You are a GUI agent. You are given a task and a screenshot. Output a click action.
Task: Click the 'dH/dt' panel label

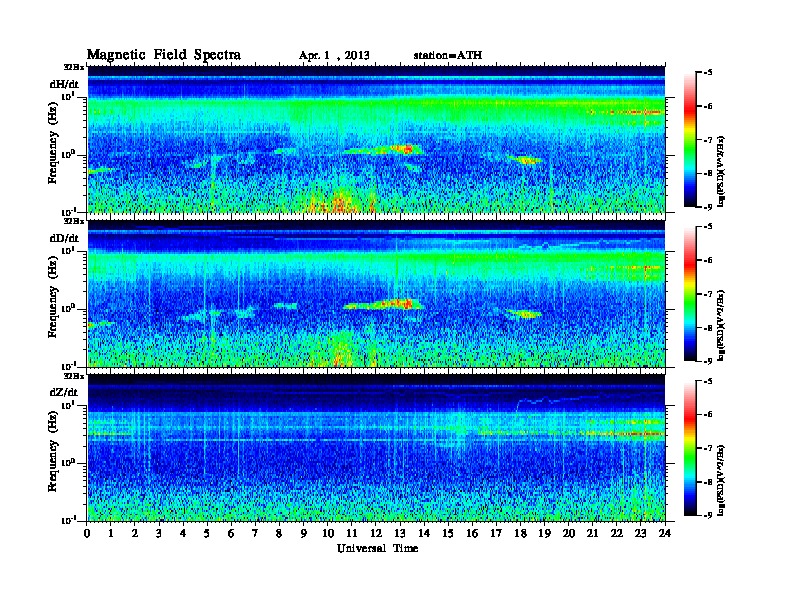click(x=64, y=84)
